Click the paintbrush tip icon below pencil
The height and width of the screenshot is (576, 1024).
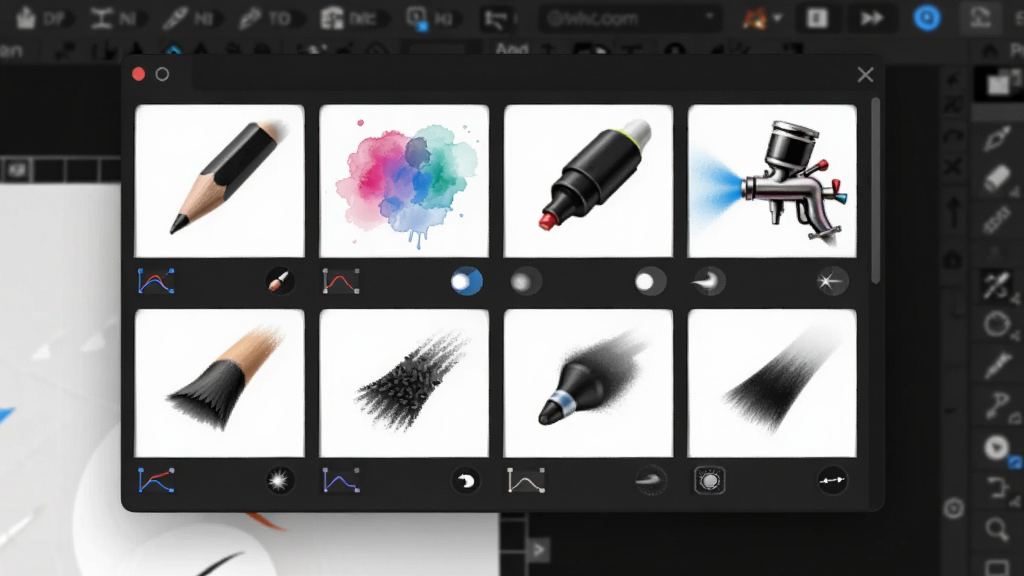[280, 281]
